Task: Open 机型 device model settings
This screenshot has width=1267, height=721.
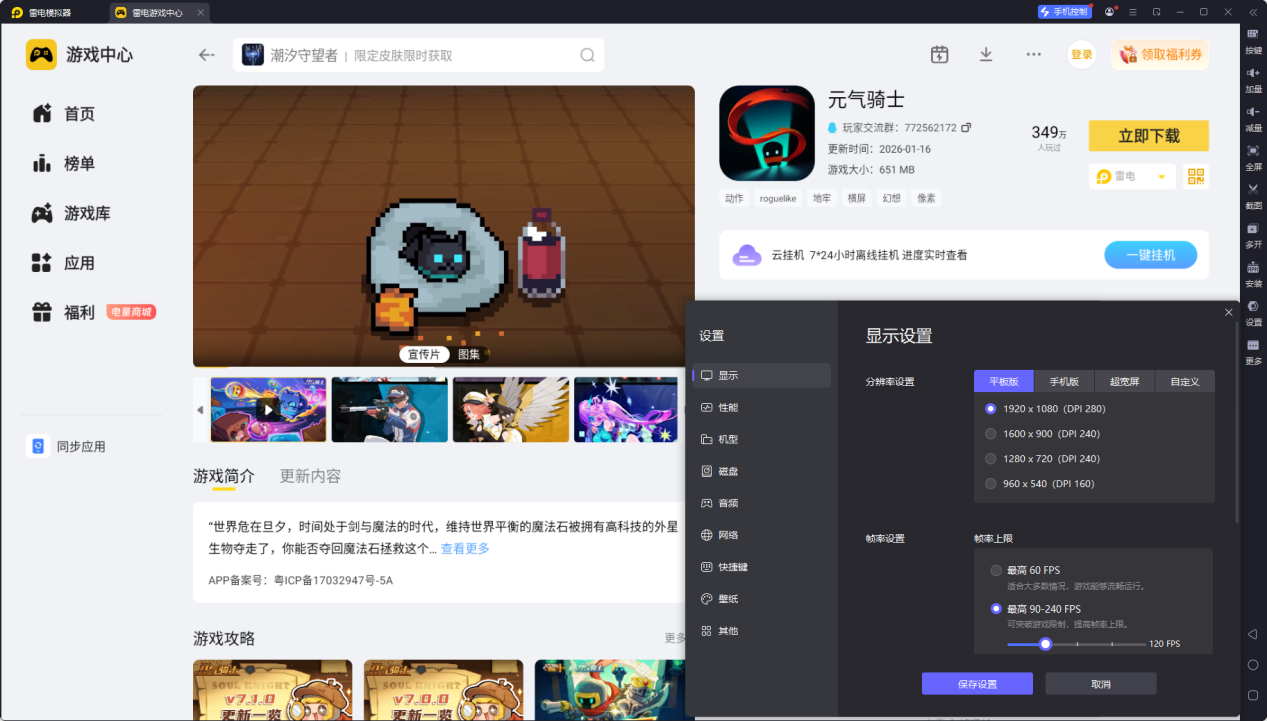Action: [x=761, y=440]
